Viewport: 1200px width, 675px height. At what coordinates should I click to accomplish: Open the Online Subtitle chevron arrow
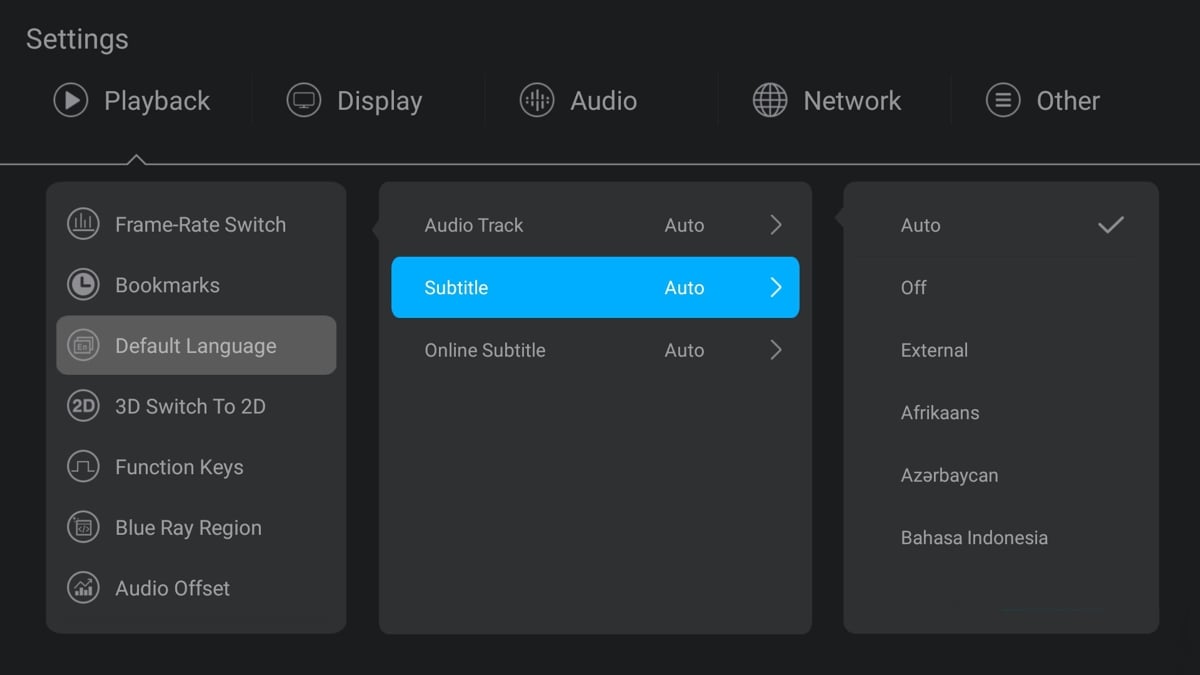point(776,350)
